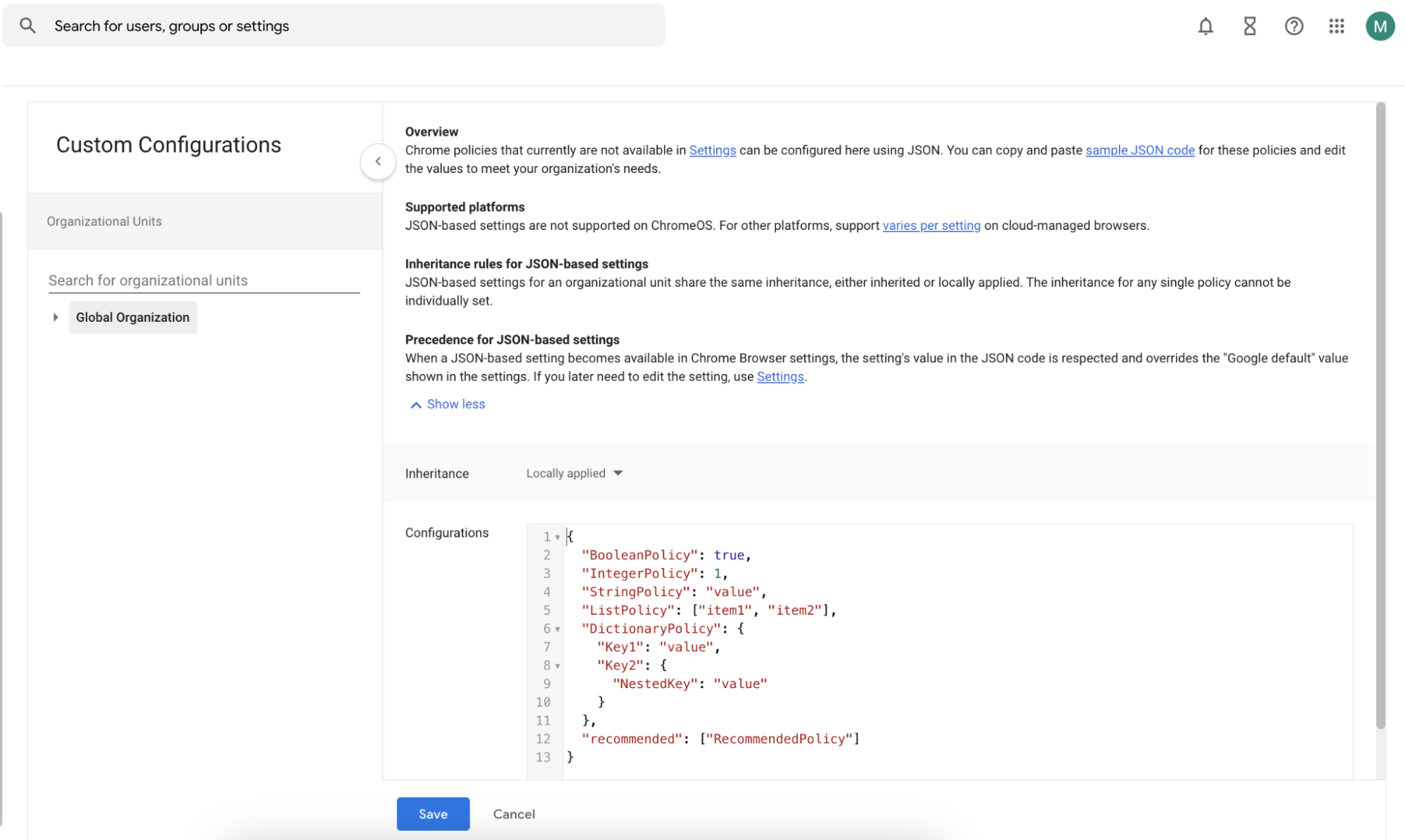Click the help question mark icon
The height and width of the screenshot is (840, 1405).
tap(1294, 26)
